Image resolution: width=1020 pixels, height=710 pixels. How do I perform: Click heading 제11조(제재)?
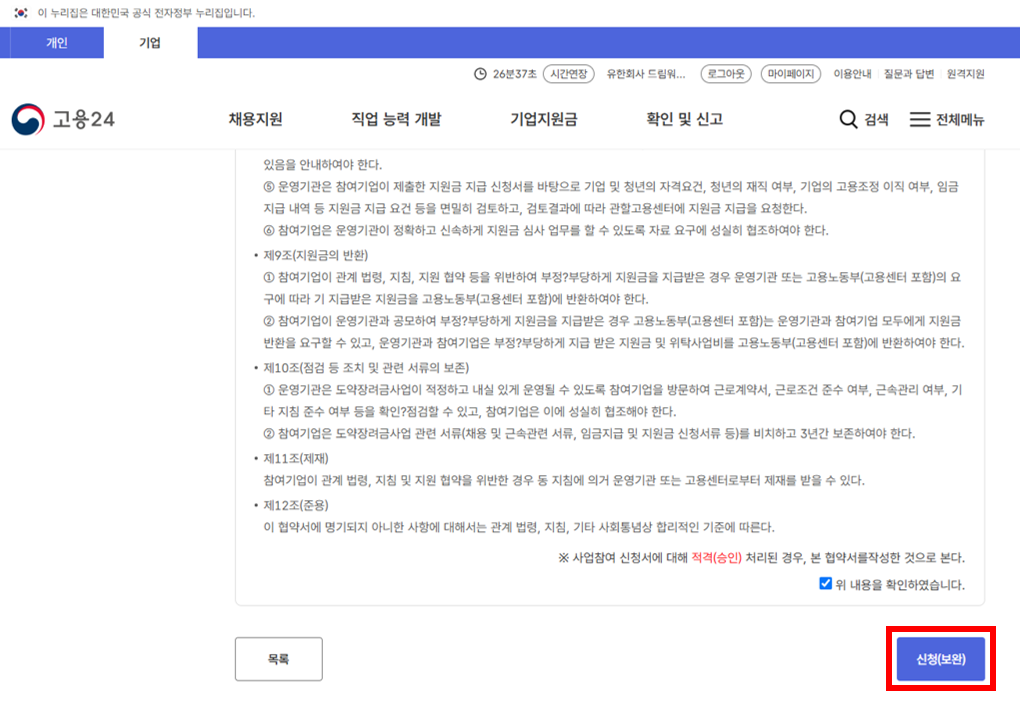click(296, 458)
